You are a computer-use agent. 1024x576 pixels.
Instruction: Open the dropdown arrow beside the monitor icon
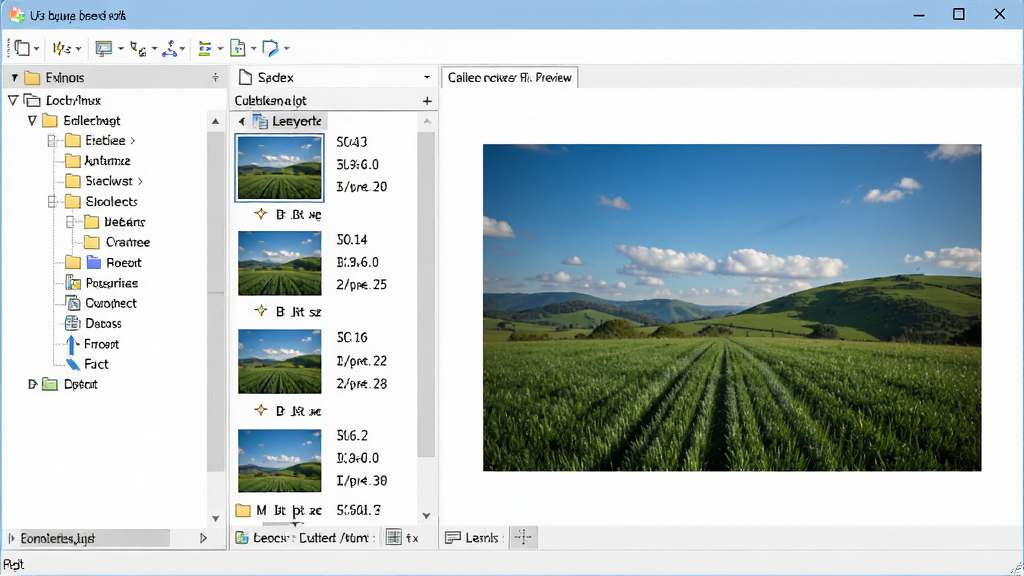(x=121, y=49)
